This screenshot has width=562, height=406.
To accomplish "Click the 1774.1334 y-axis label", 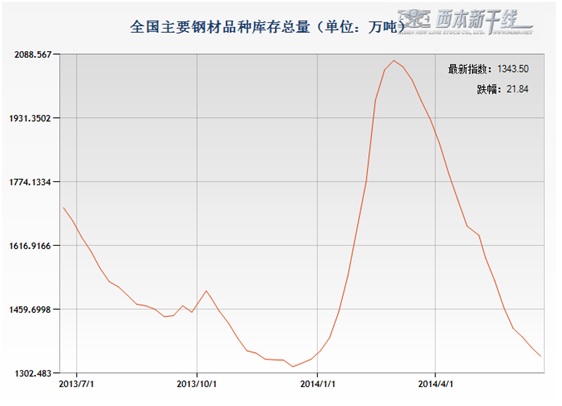I will (x=30, y=182).
